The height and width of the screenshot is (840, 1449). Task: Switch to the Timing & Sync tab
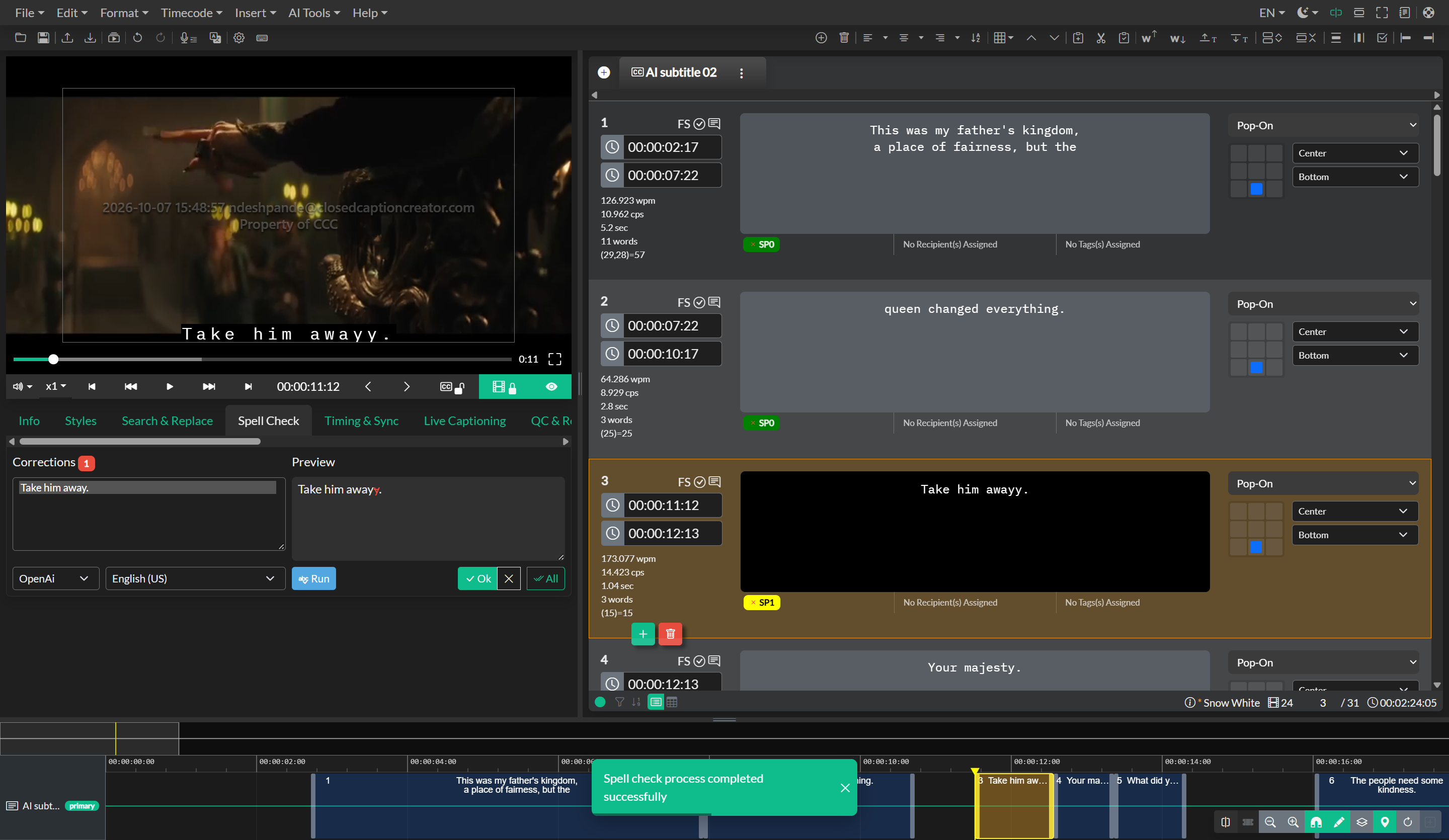(x=361, y=421)
